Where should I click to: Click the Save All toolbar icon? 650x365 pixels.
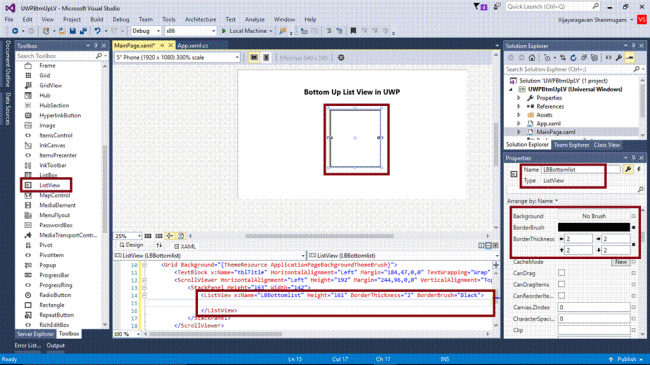click(83, 31)
